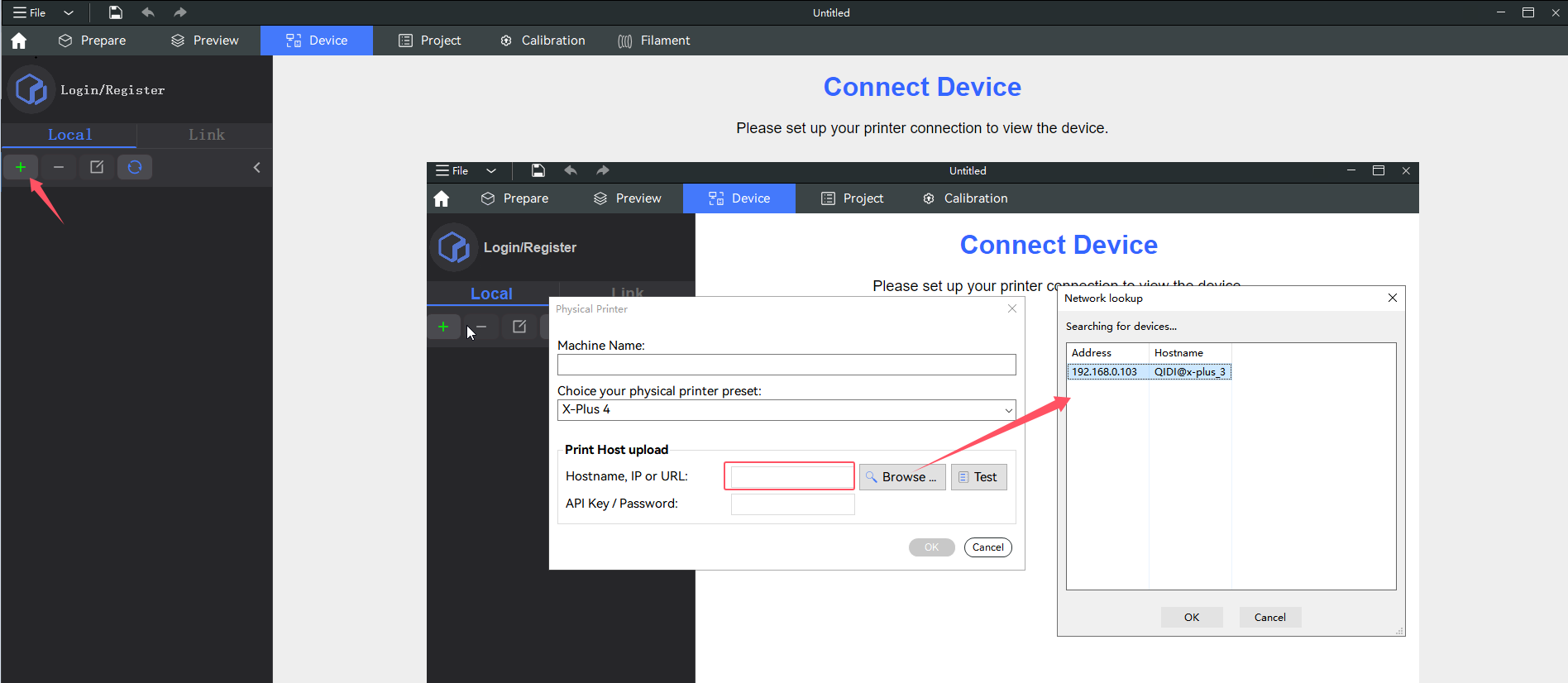Expand the dropdown arrow next to the File menu

coord(69,12)
